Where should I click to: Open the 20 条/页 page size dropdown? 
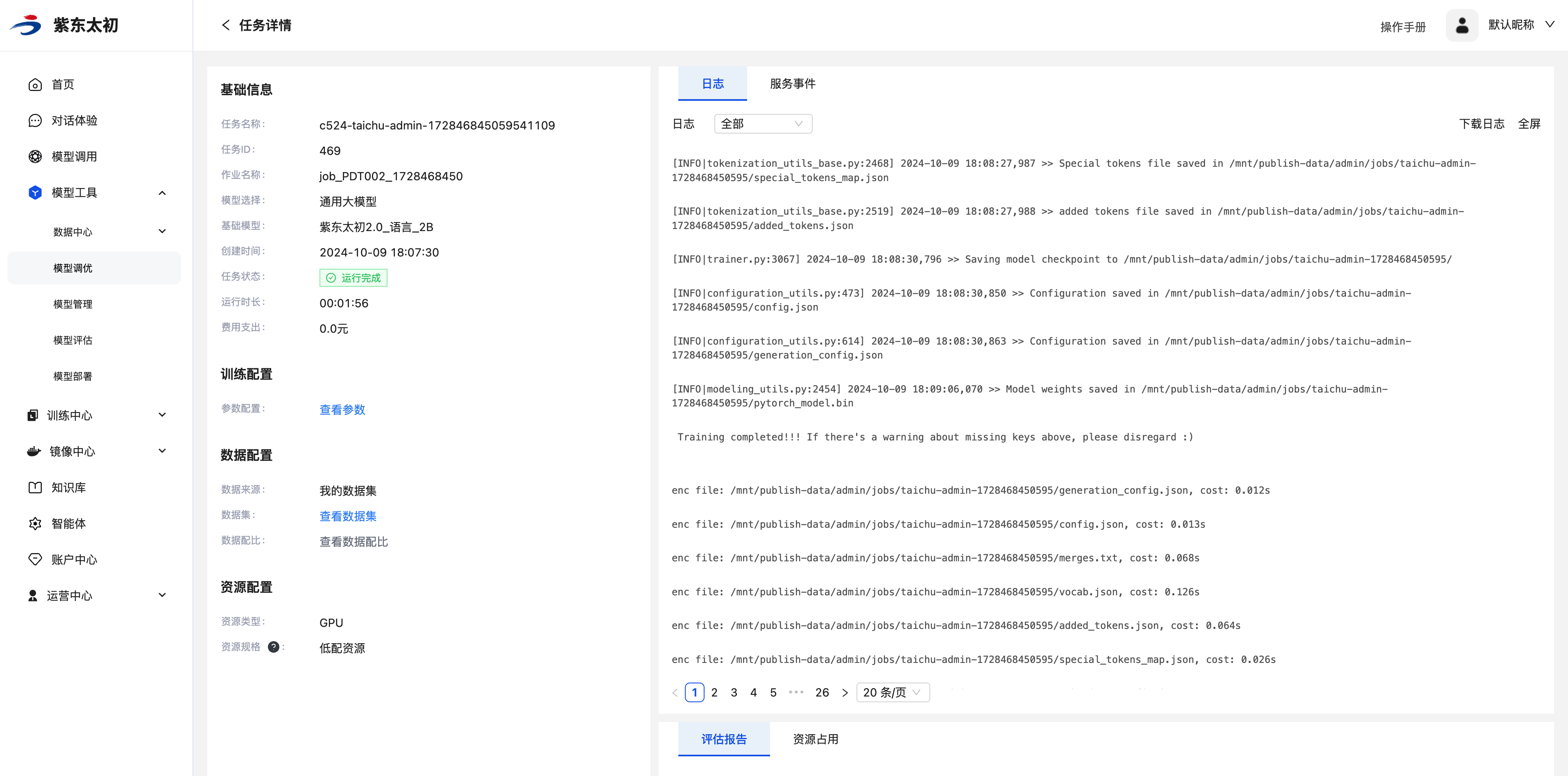pos(893,692)
